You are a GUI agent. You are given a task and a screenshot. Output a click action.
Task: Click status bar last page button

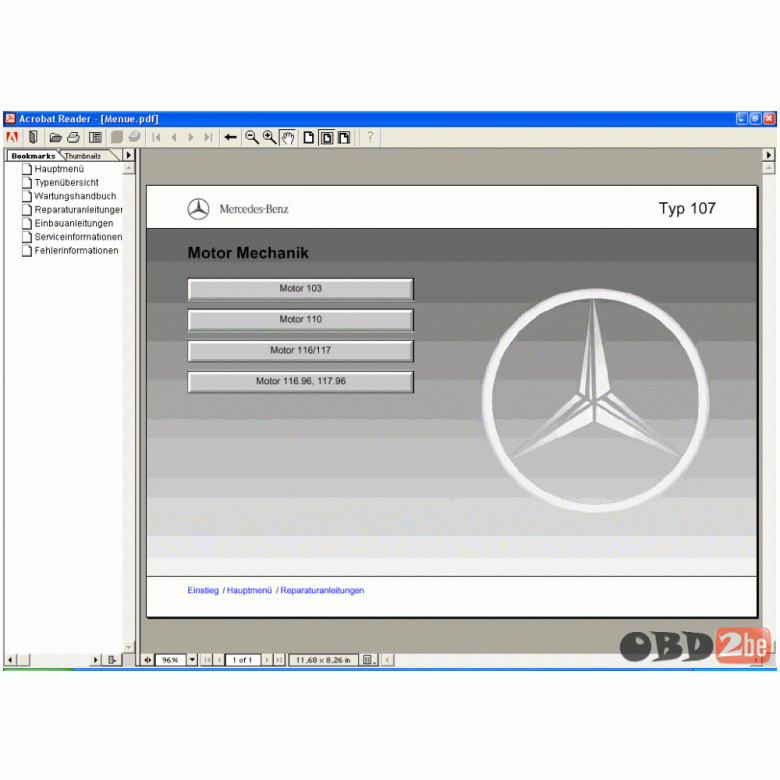[279, 660]
